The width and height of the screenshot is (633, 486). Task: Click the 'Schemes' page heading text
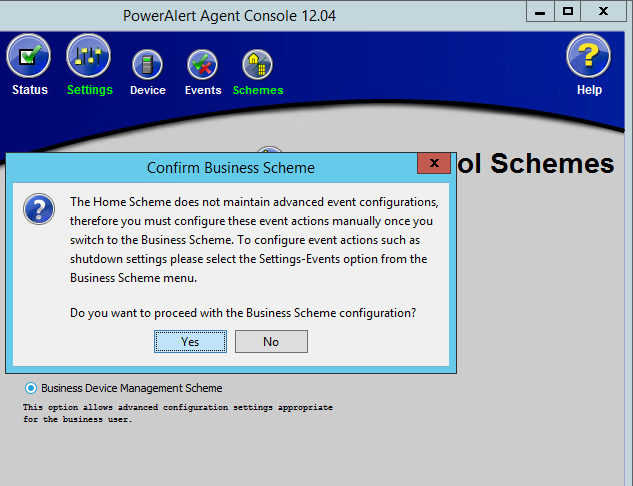552,164
